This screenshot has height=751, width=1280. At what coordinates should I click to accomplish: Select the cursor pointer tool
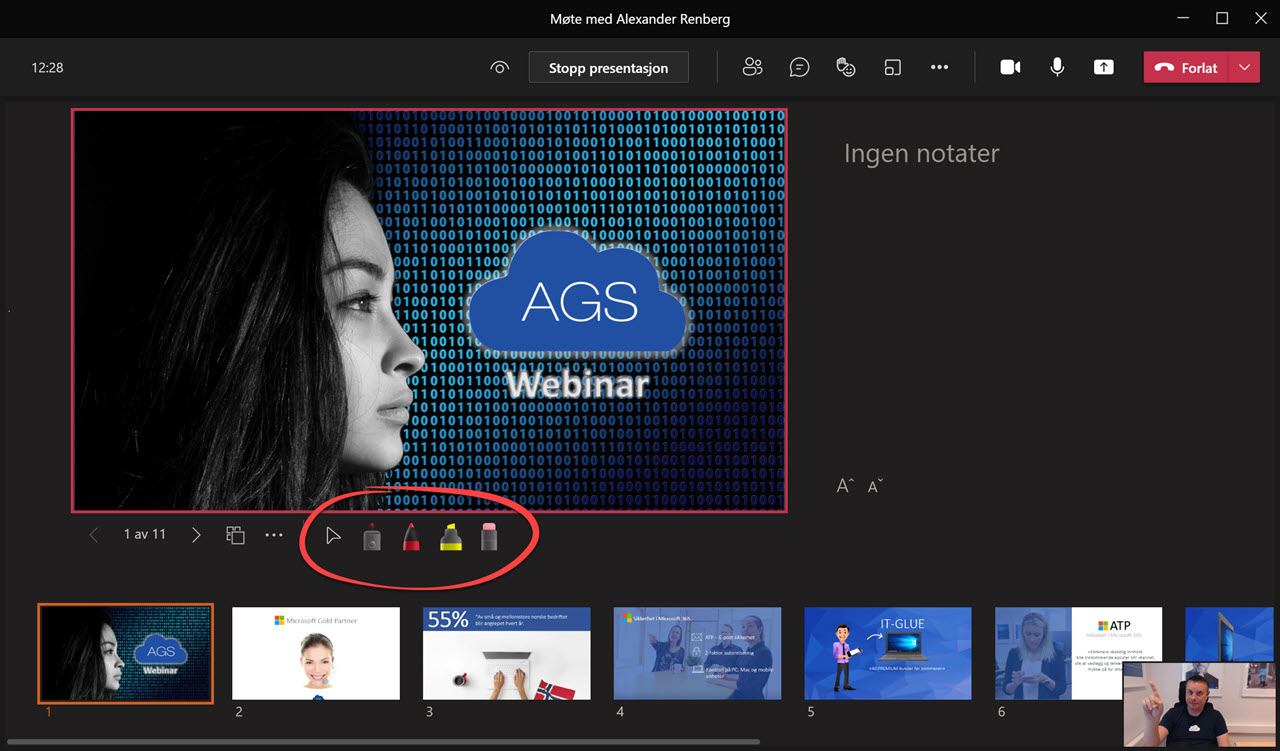pyautogui.click(x=332, y=535)
